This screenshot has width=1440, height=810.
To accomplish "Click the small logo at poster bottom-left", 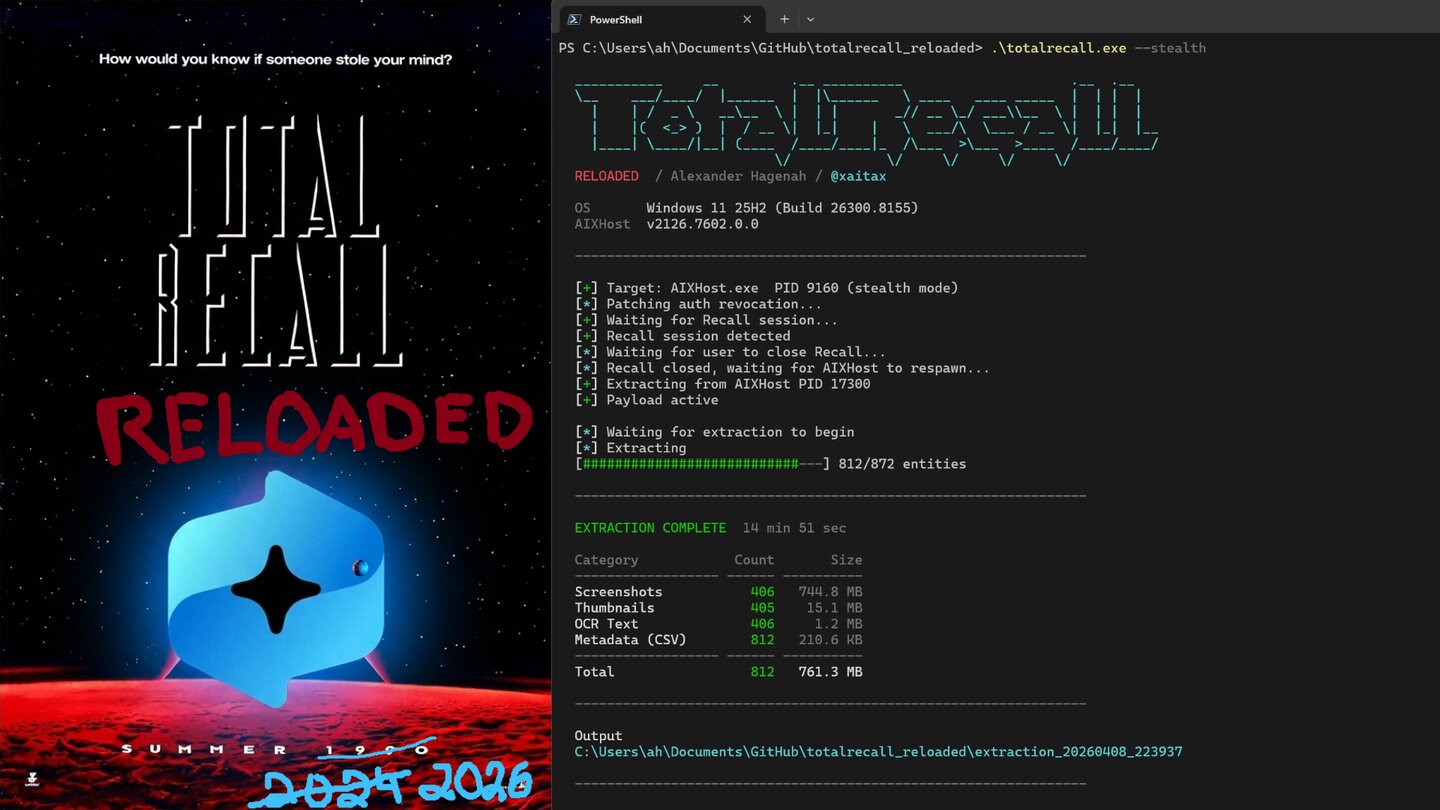I will tap(32, 777).
